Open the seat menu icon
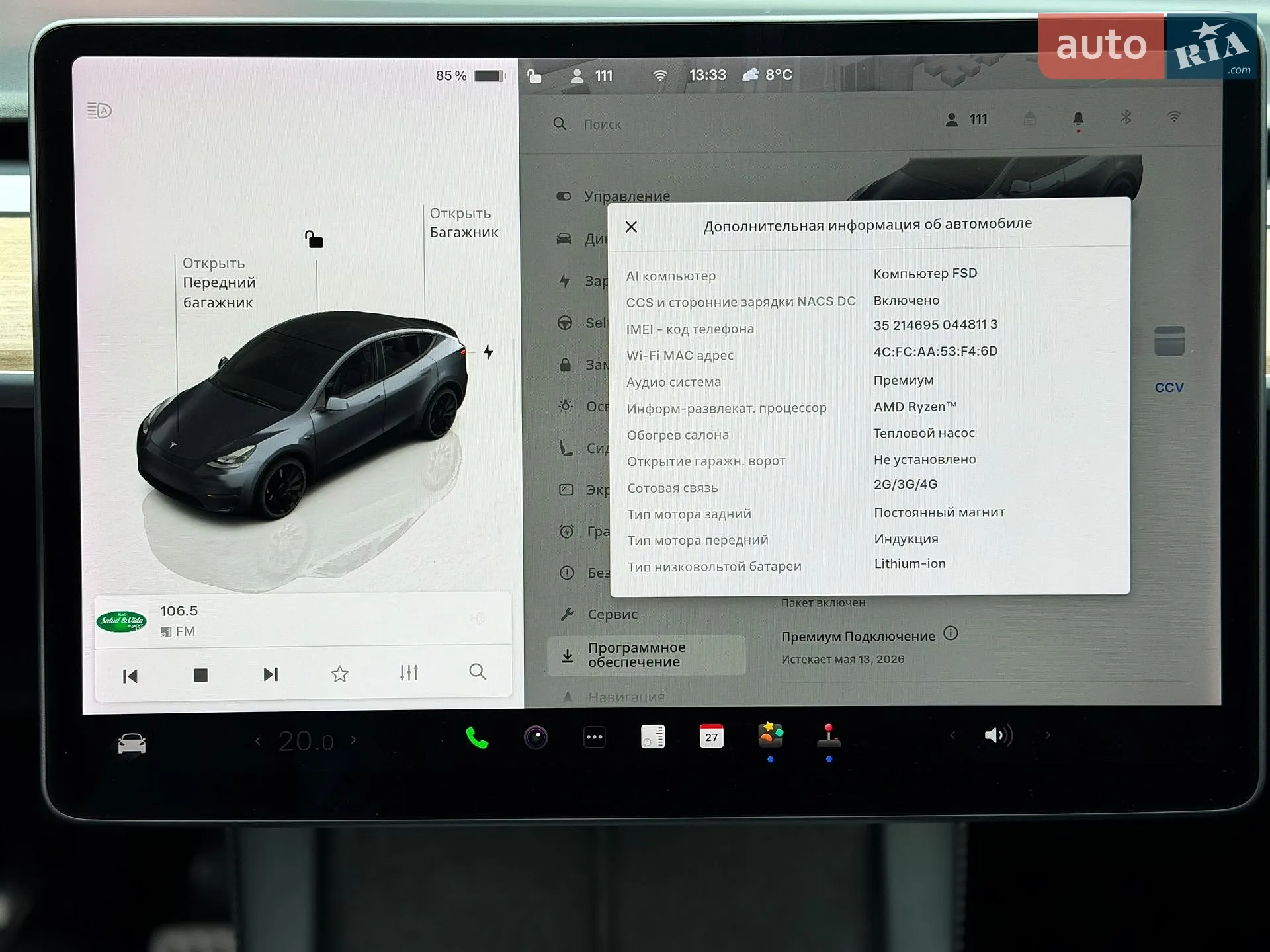The height and width of the screenshot is (952, 1270). pyautogui.click(x=566, y=448)
